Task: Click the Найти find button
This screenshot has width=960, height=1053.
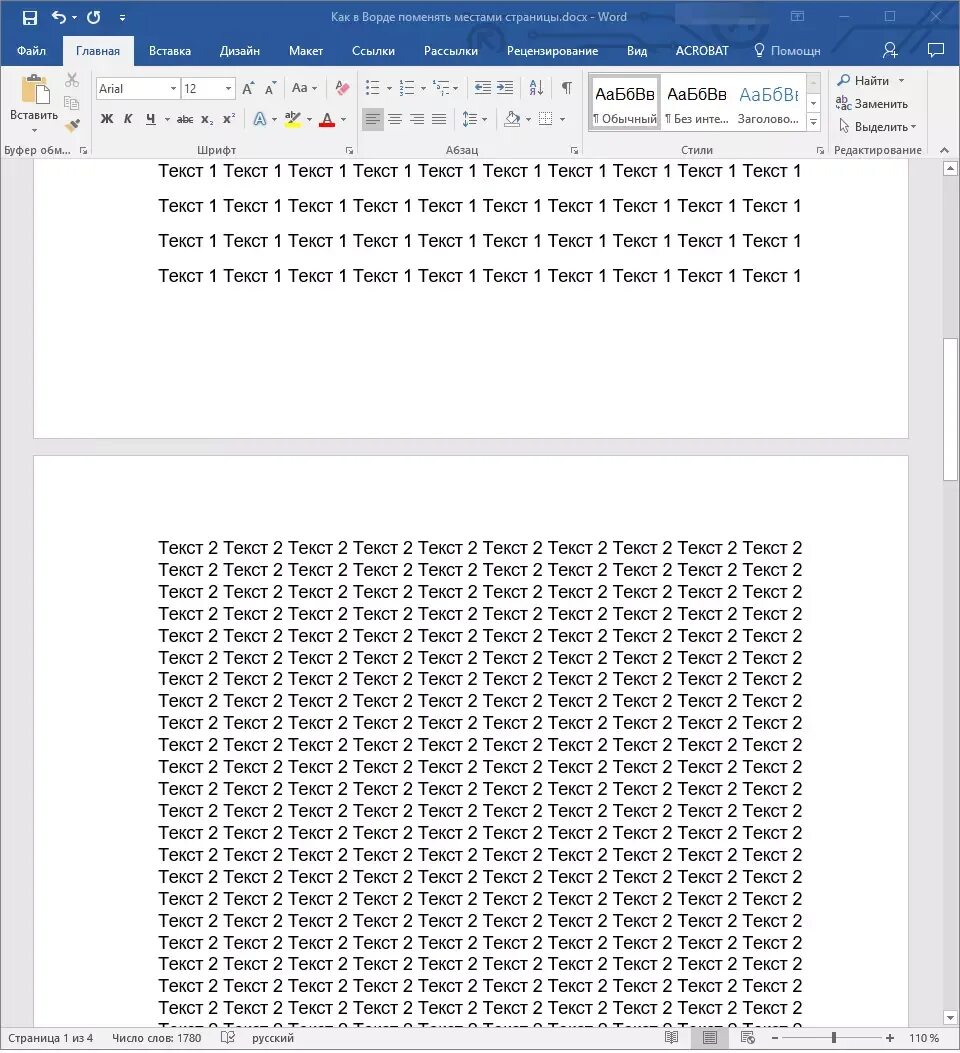Action: click(863, 81)
